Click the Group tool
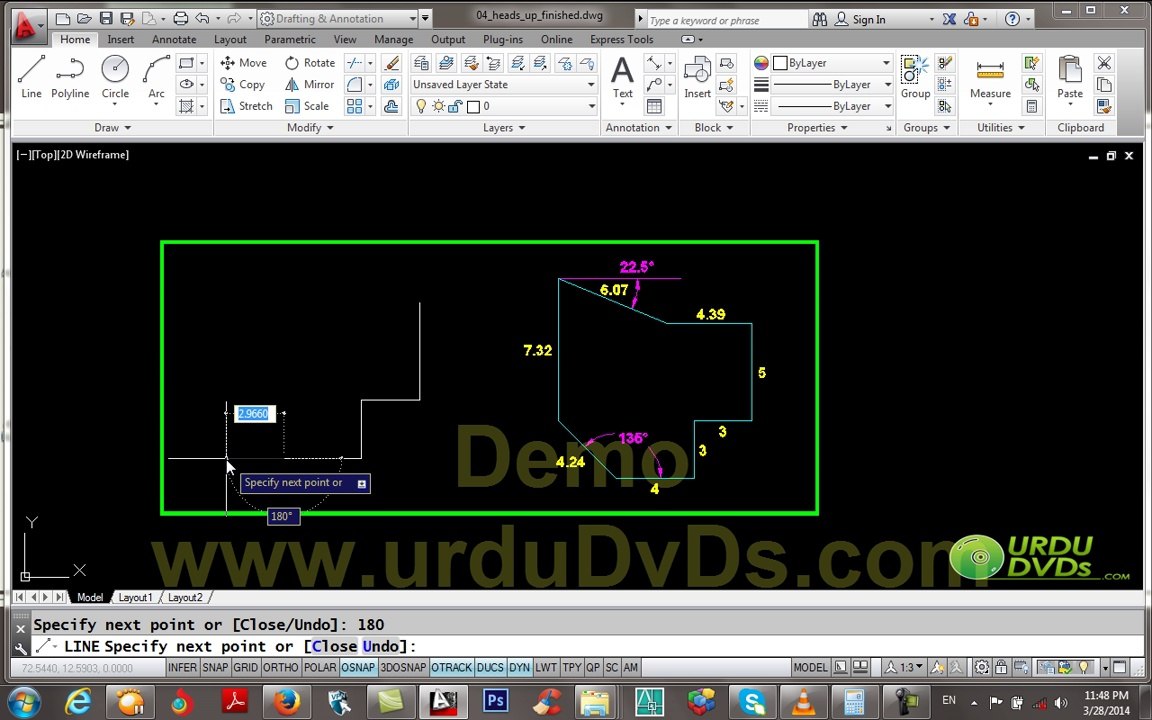This screenshot has width=1152, height=720. click(915, 77)
